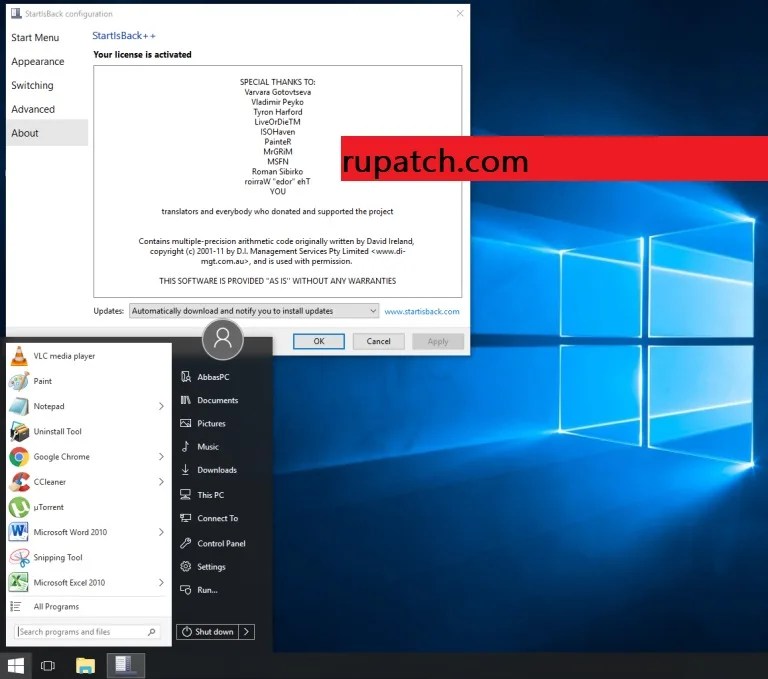This screenshot has height=679, width=768.
Task: Start Snipping Tool scissors icon
Action: (x=19, y=558)
